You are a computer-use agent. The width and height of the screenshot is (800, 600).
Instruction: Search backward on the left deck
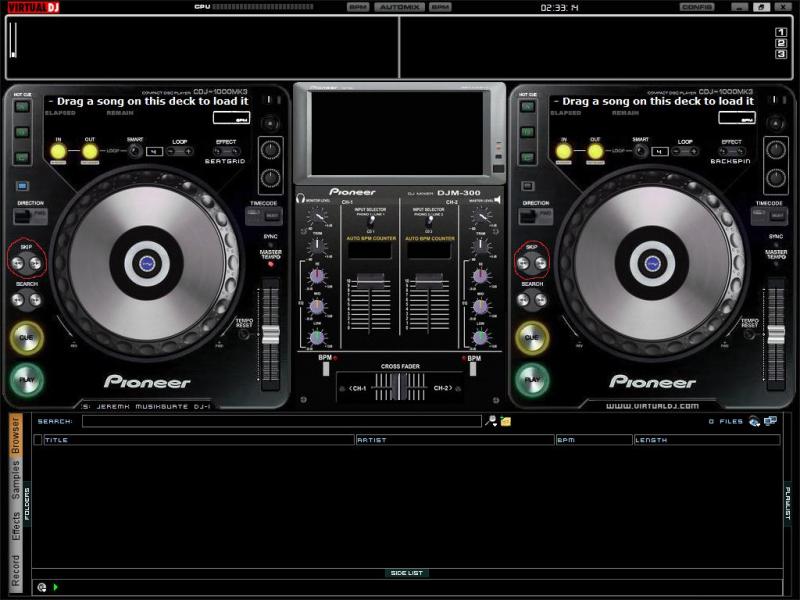[x=18, y=300]
